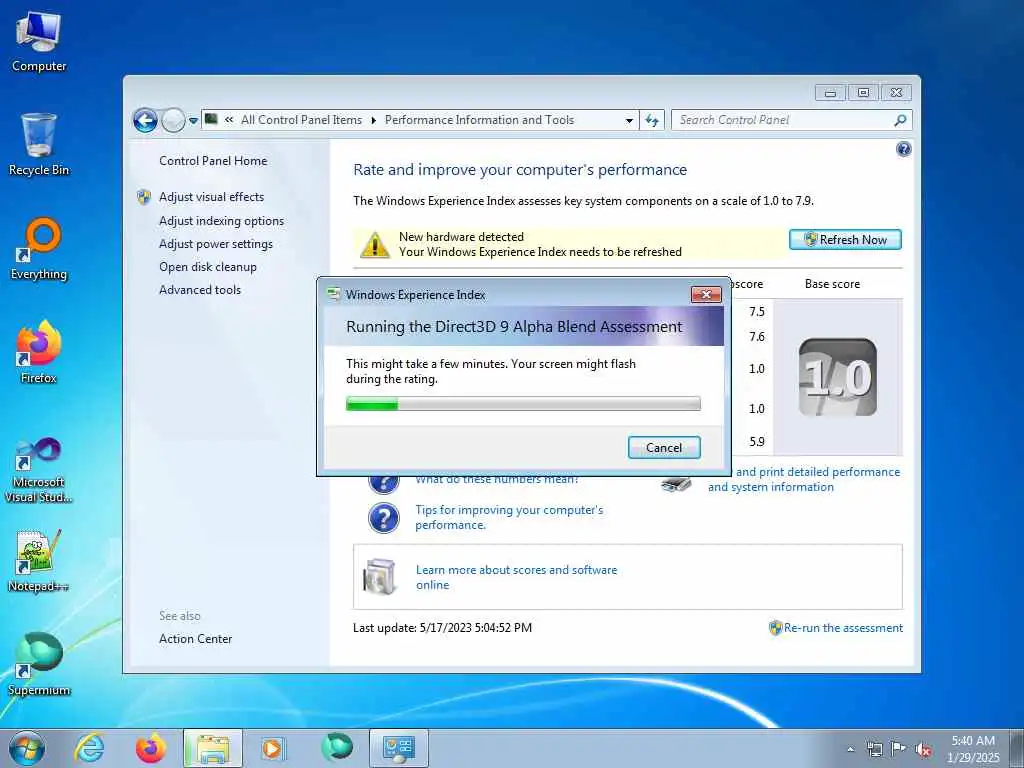1024x768 pixels.
Task: Open the network tray icon
Action: click(874, 749)
